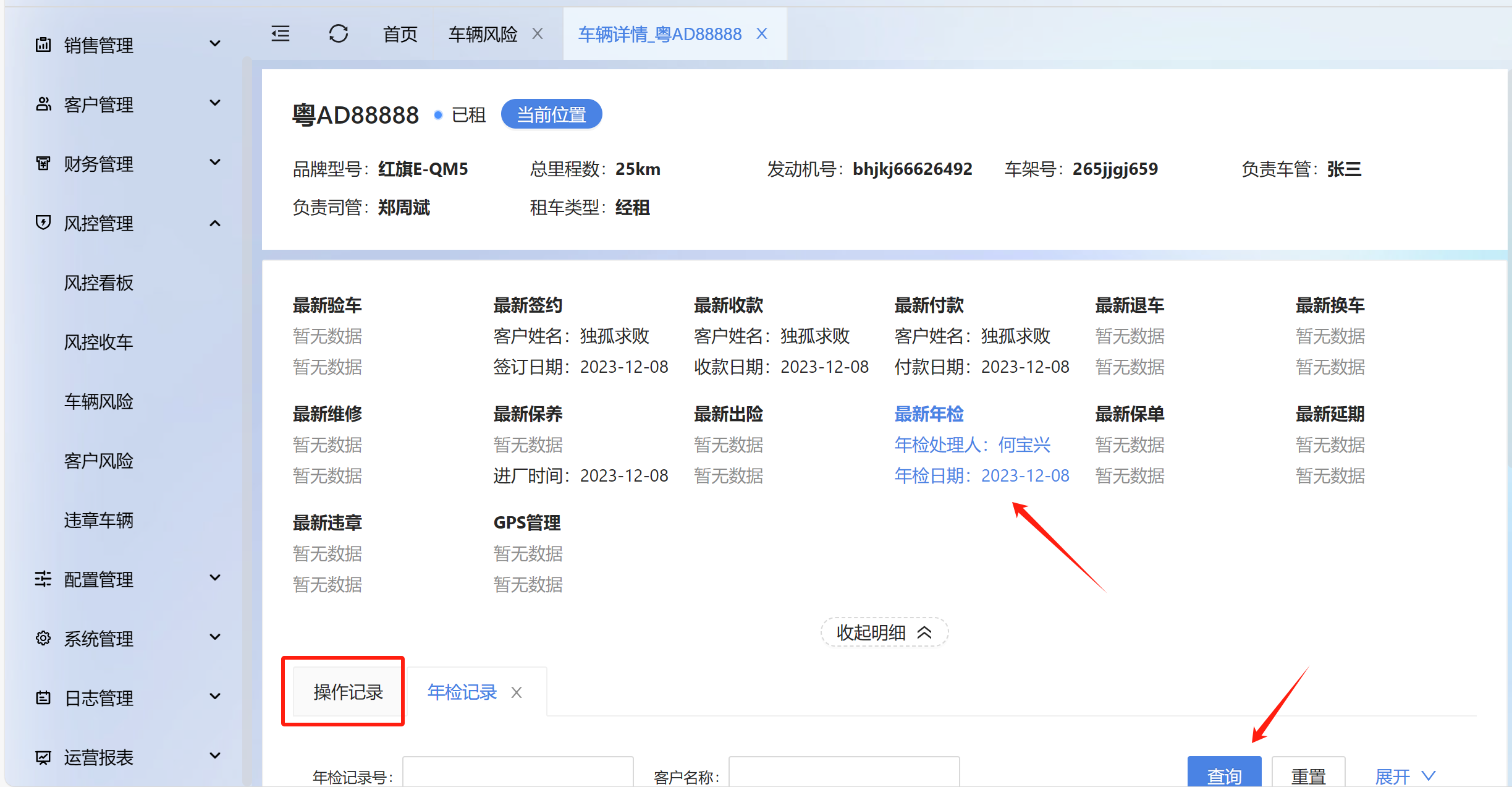Click the 年检记录号 input field
The height and width of the screenshot is (787, 1512).
(518, 774)
